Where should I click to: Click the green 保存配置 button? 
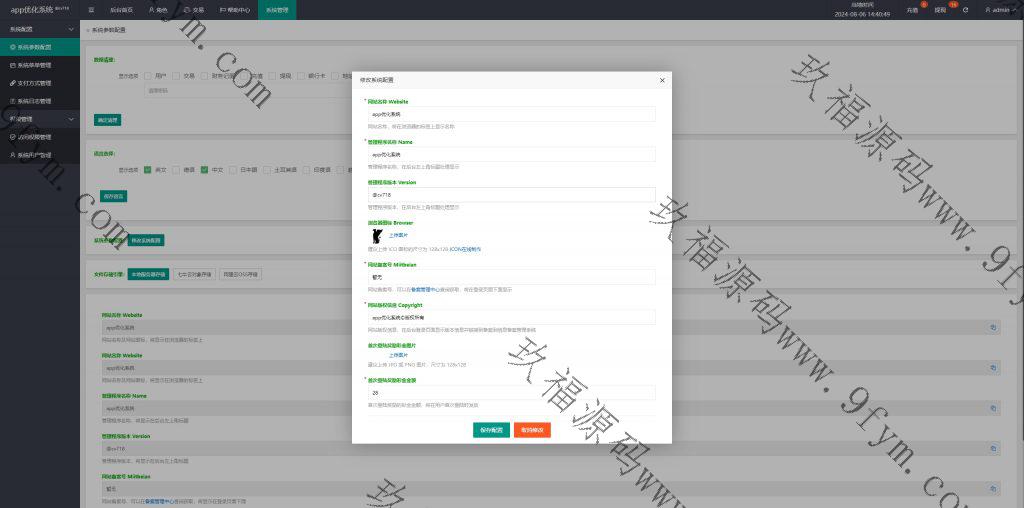pos(491,429)
